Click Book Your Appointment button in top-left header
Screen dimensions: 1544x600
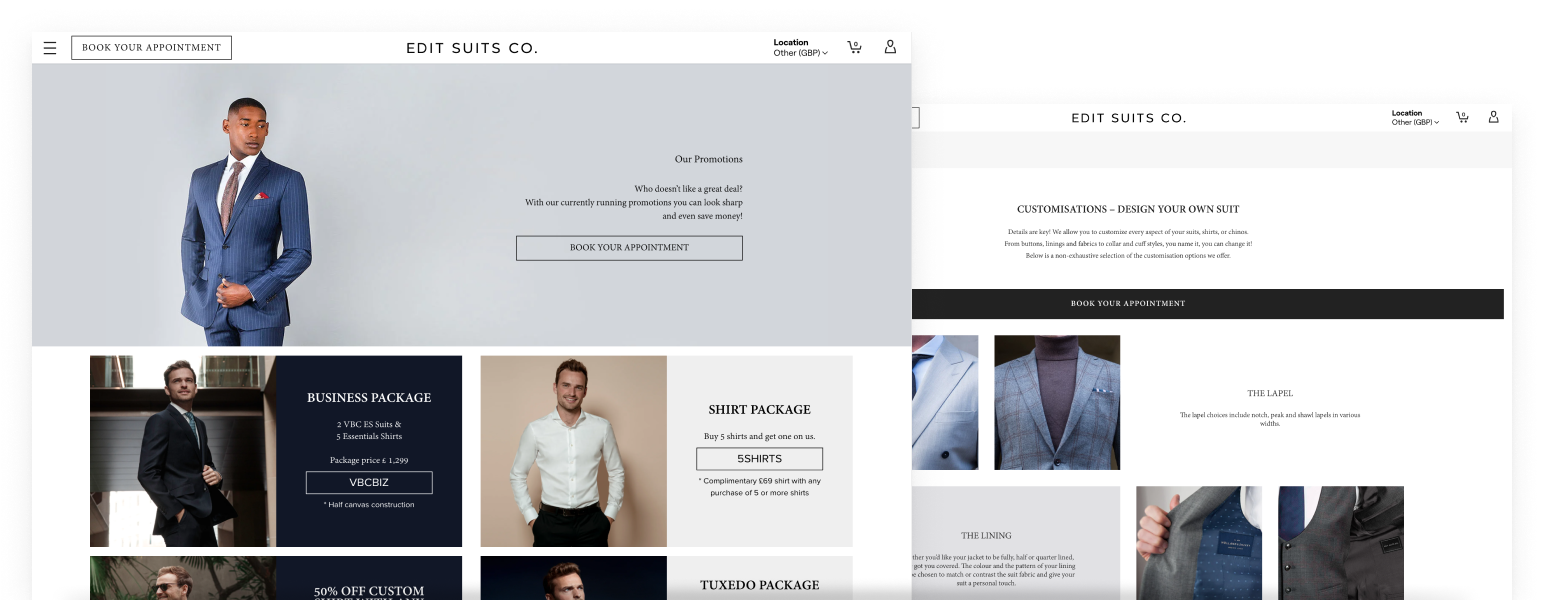coord(151,48)
